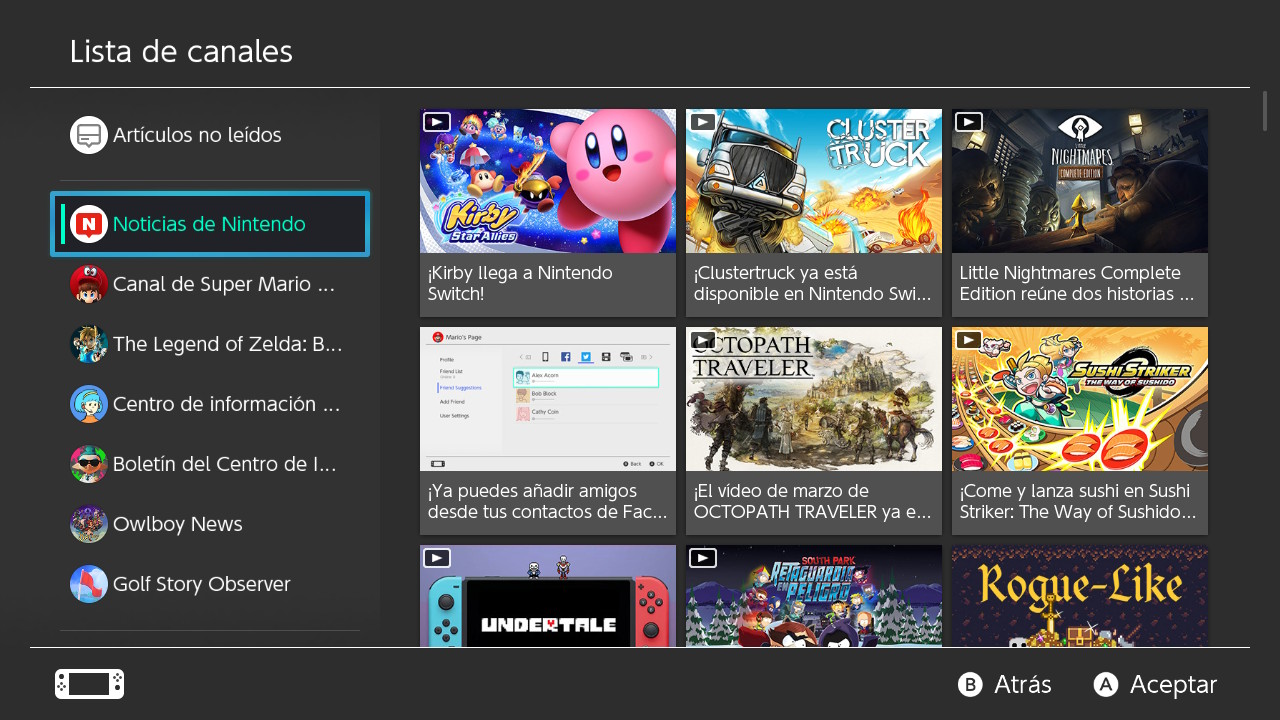Click video badge on Octopath Traveler thumbnail
The height and width of the screenshot is (720, 1280).
point(703,340)
